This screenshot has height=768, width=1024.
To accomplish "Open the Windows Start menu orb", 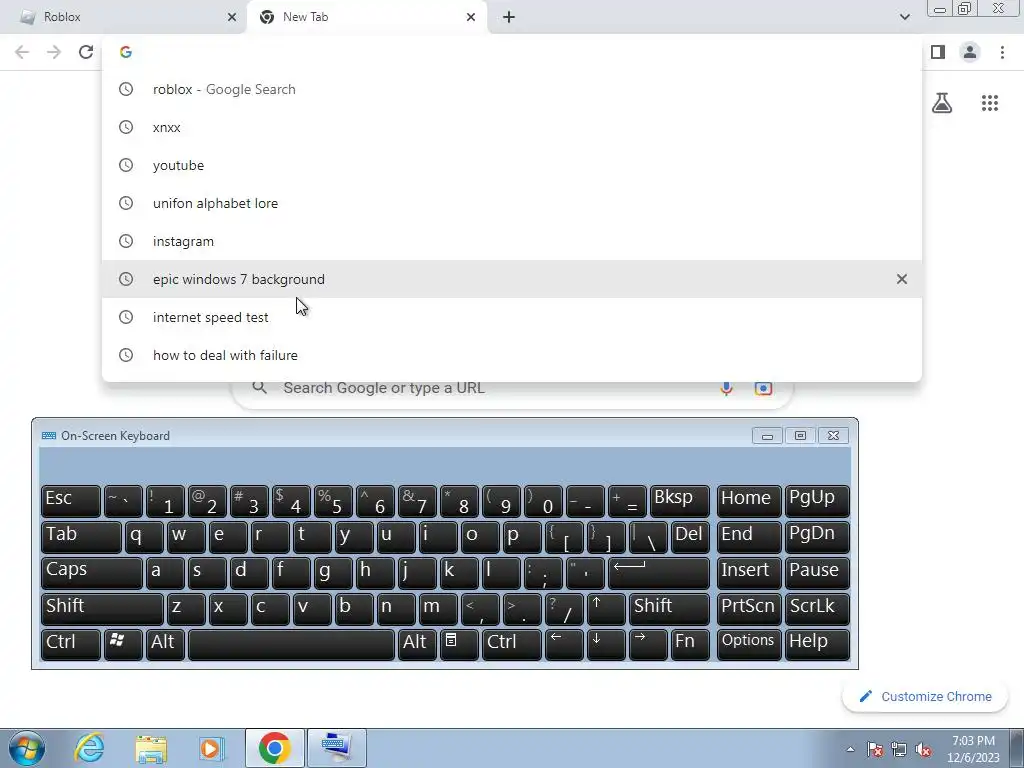I will coord(26,748).
